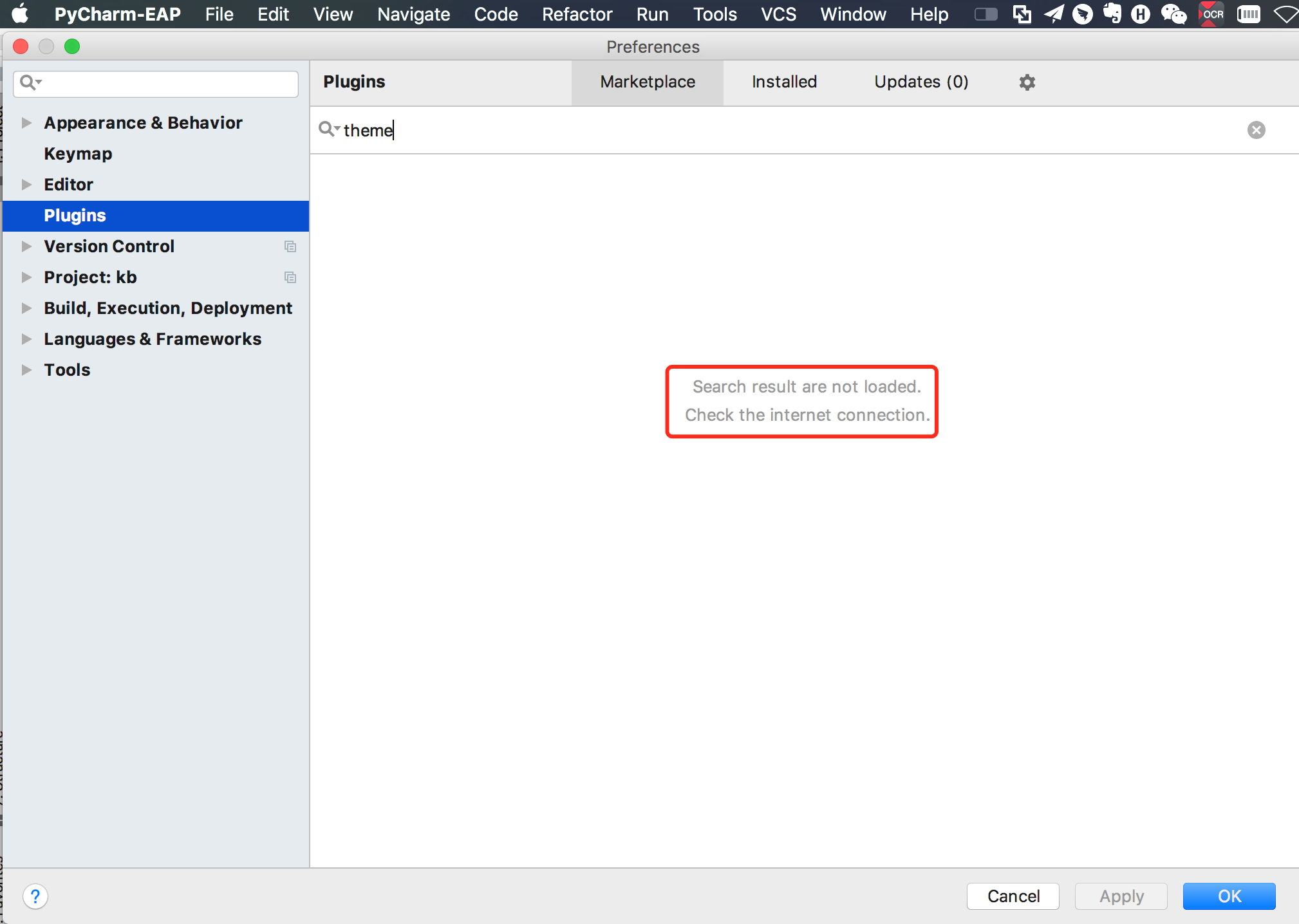Open help via the question mark icon
Image resolution: width=1299 pixels, height=924 pixels.
(x=36, y=896)
